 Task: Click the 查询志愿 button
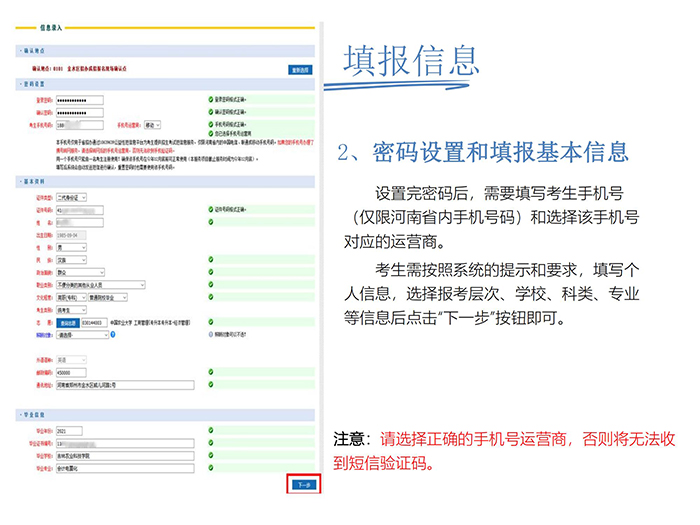click(67, 323)
